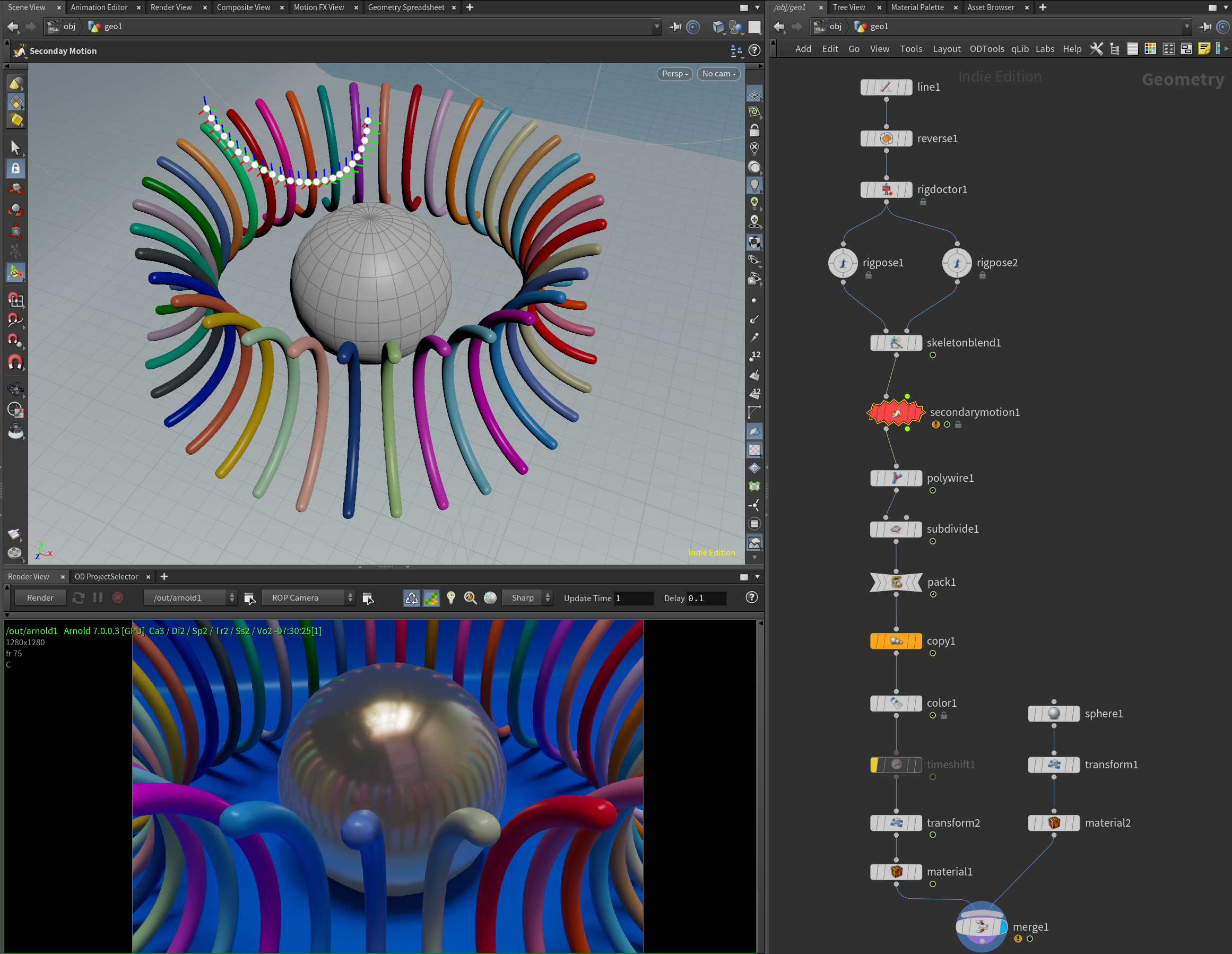Select the sphere1 node icon
The height and width of the screenshot is (954, 1232).
(x=1053, y=714)
